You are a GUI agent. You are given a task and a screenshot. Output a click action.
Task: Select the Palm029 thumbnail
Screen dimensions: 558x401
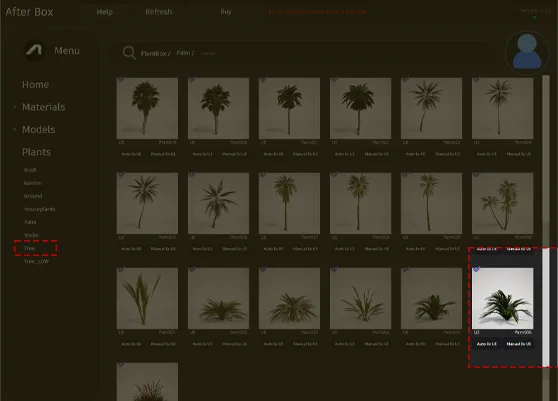point(431,203)
